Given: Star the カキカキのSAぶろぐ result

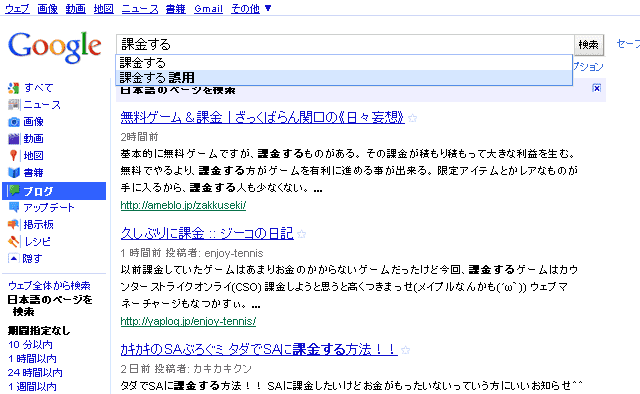Looking at the screenshot, I should (x=405, y=350).
